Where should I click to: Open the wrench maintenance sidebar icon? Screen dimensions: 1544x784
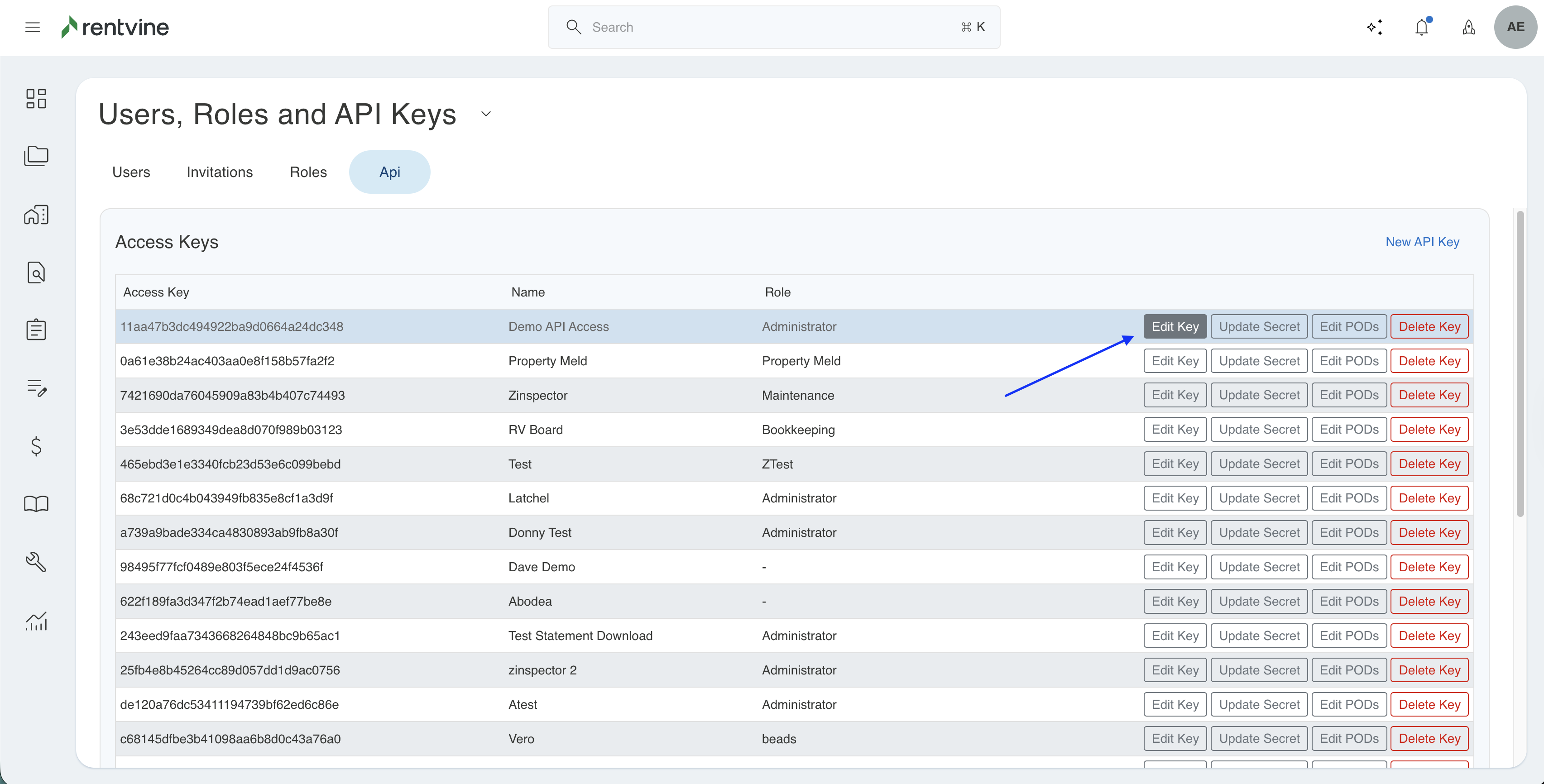pyautogui.click(x=36, y=562)
